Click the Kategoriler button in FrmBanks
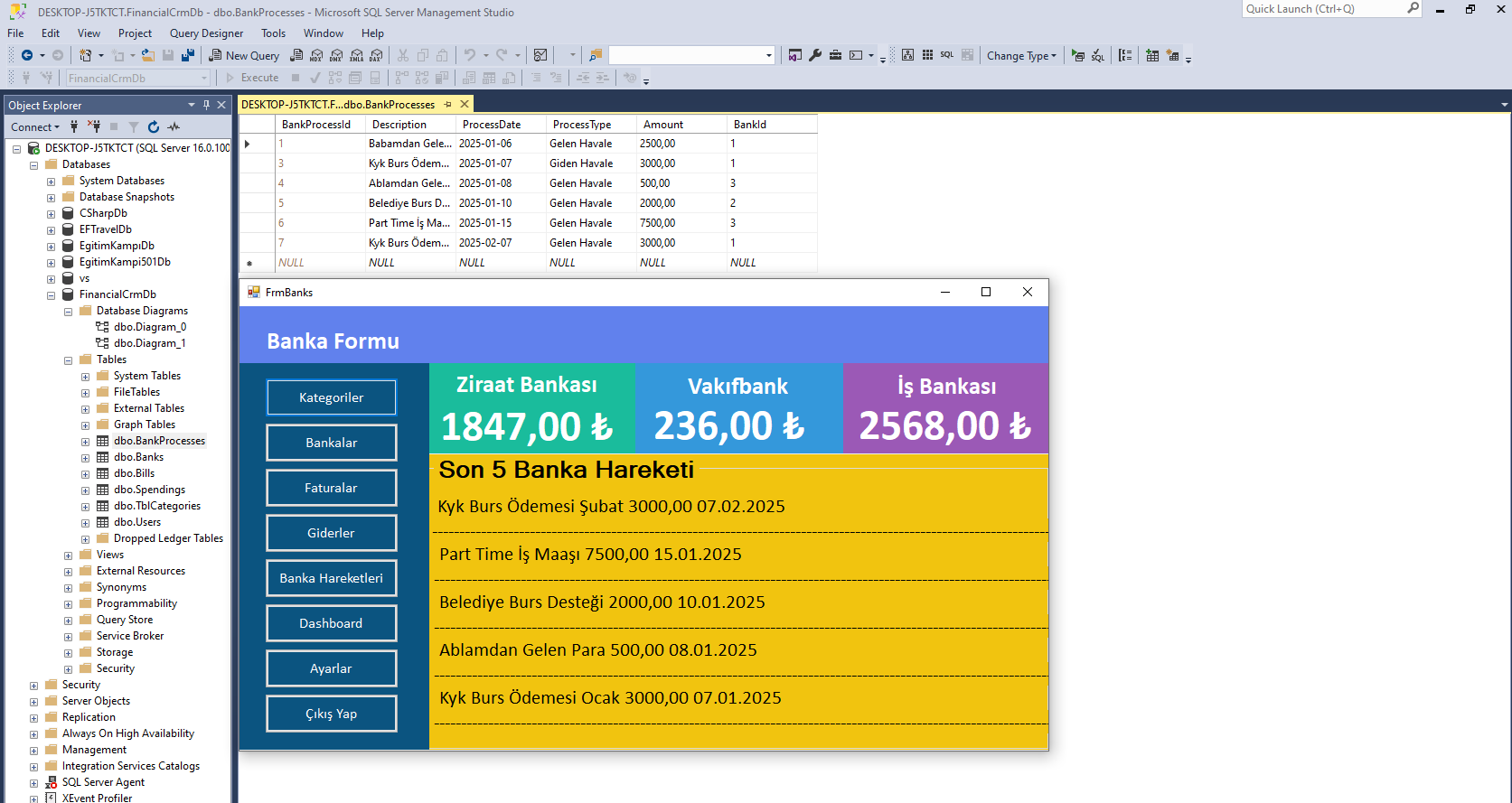Viewport: 1512px width, 803px height. point(332,397)
